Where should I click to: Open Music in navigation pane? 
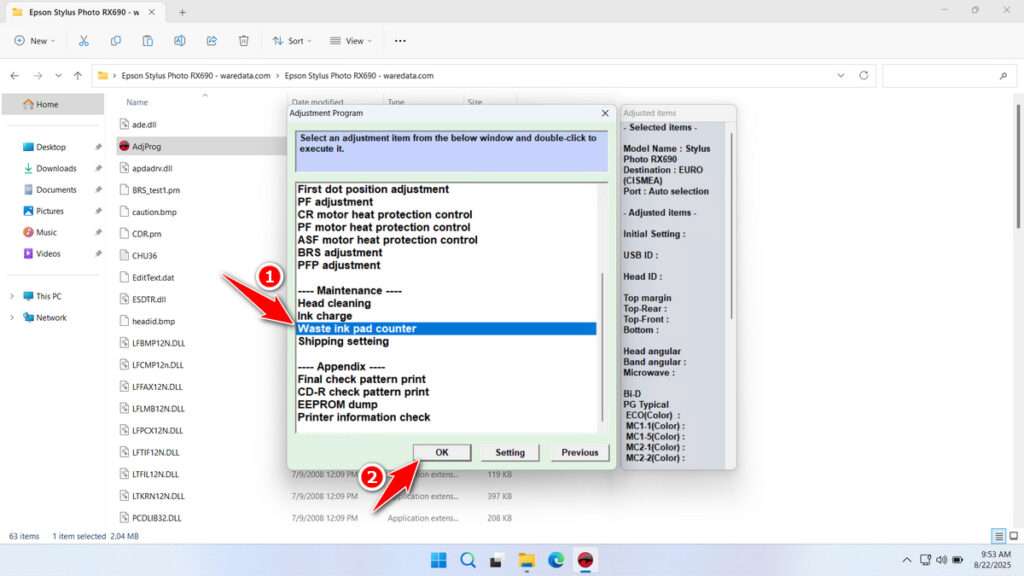[46, 232]
